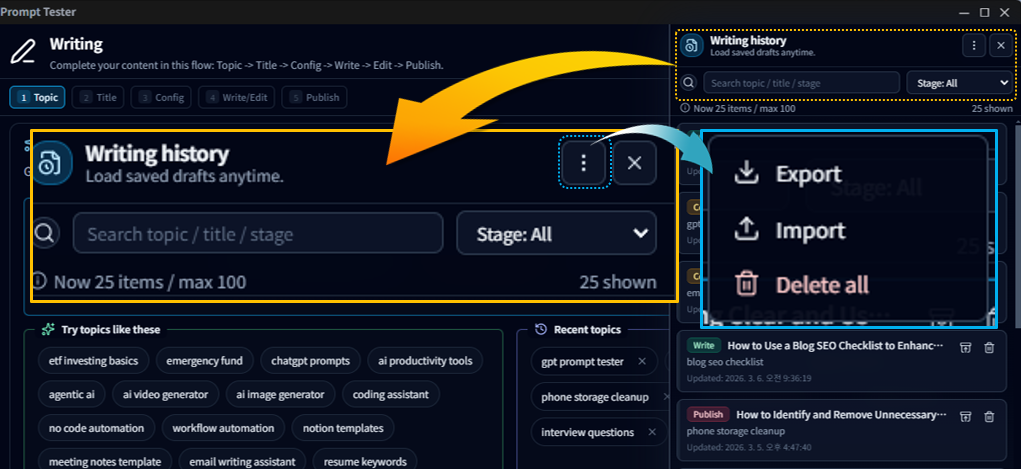Click the pencil icon beside Writing heading
The height and width of the screenshot is (469, 1021).
24,52
